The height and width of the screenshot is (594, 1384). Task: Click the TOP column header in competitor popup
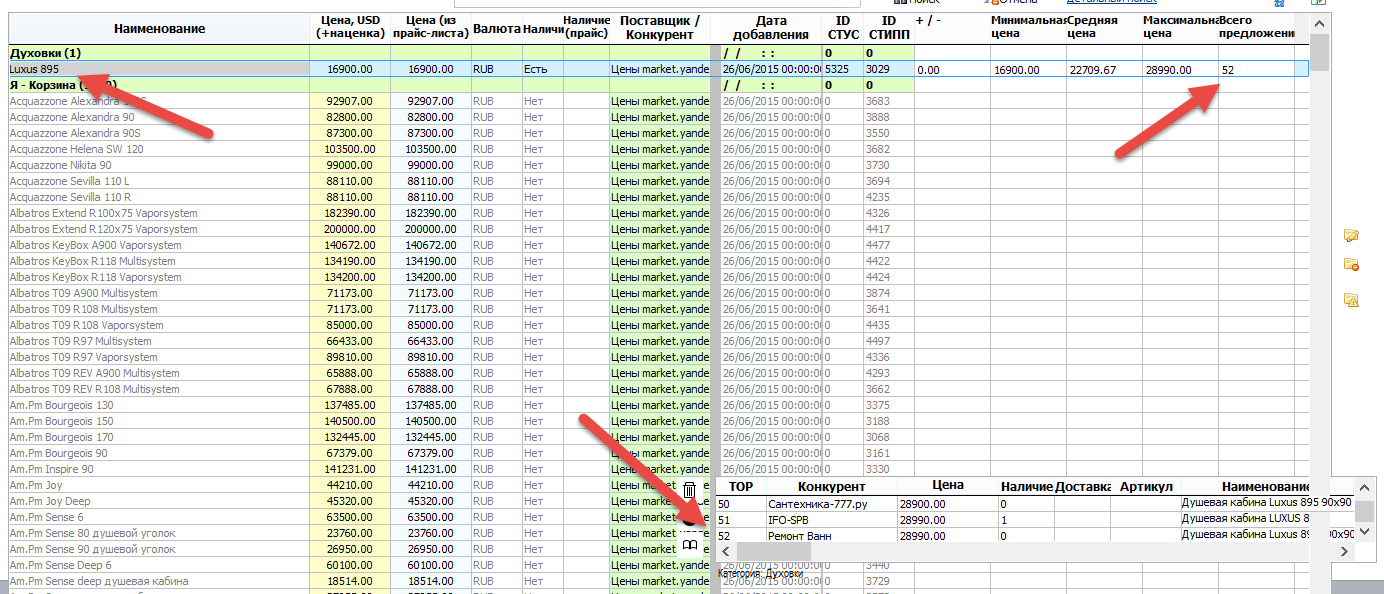[x=741, y=487]
